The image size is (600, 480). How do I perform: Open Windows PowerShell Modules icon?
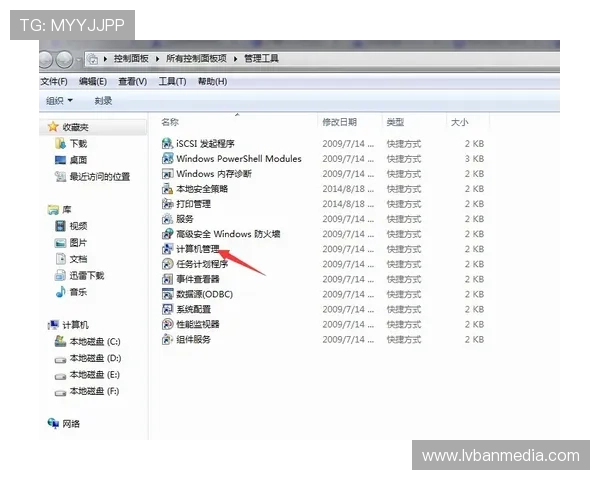(167, 158)
